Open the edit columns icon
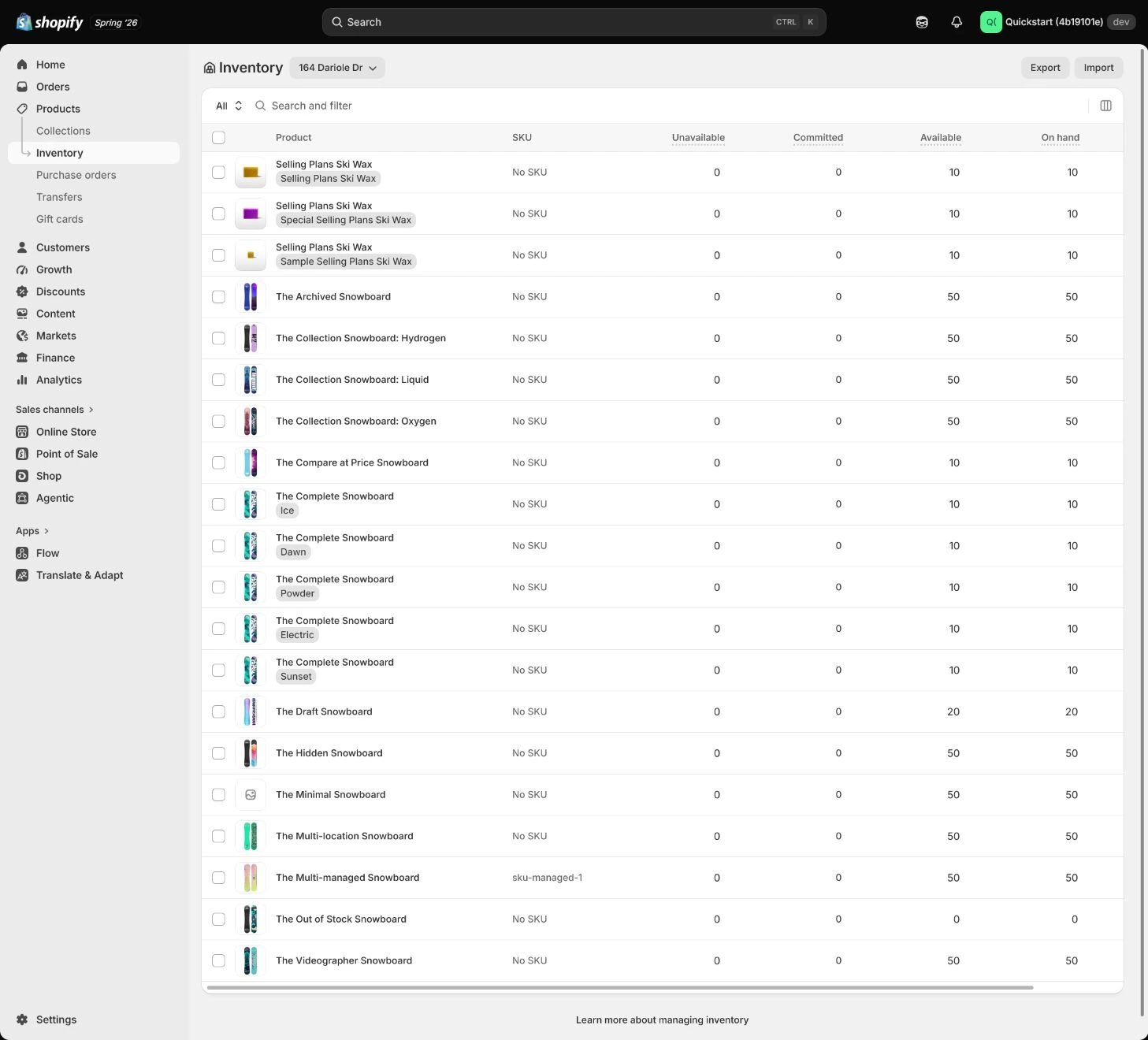1148x1040 pixels. coord(1105,106)
